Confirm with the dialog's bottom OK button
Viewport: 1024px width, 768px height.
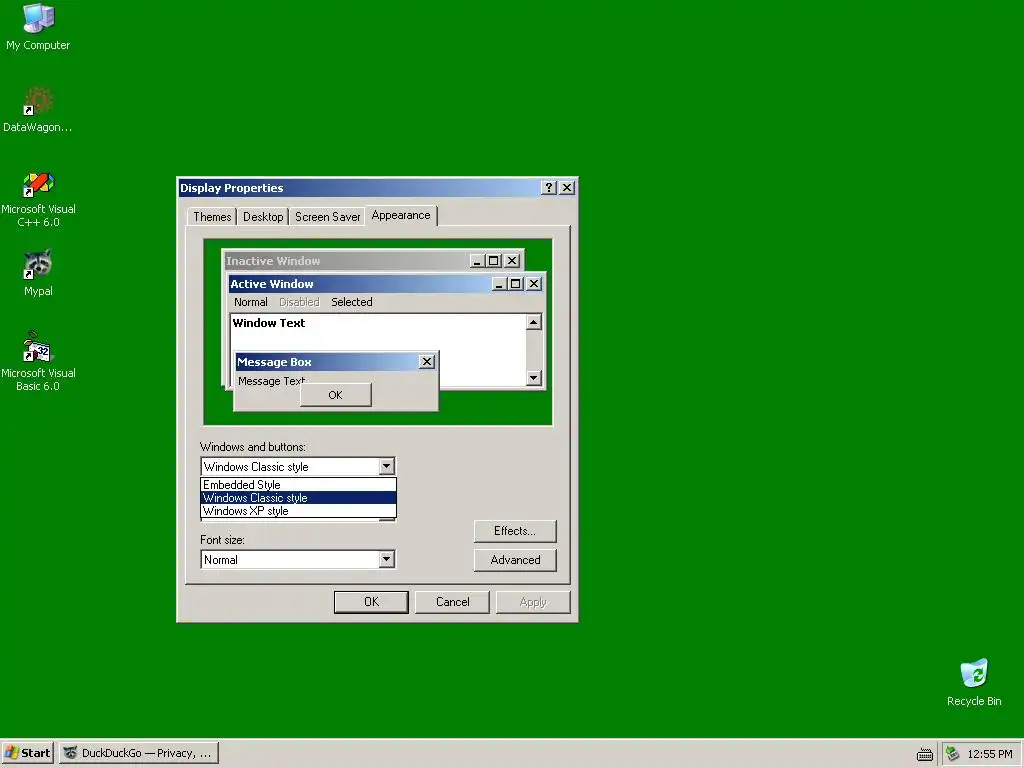coord(371,601)
